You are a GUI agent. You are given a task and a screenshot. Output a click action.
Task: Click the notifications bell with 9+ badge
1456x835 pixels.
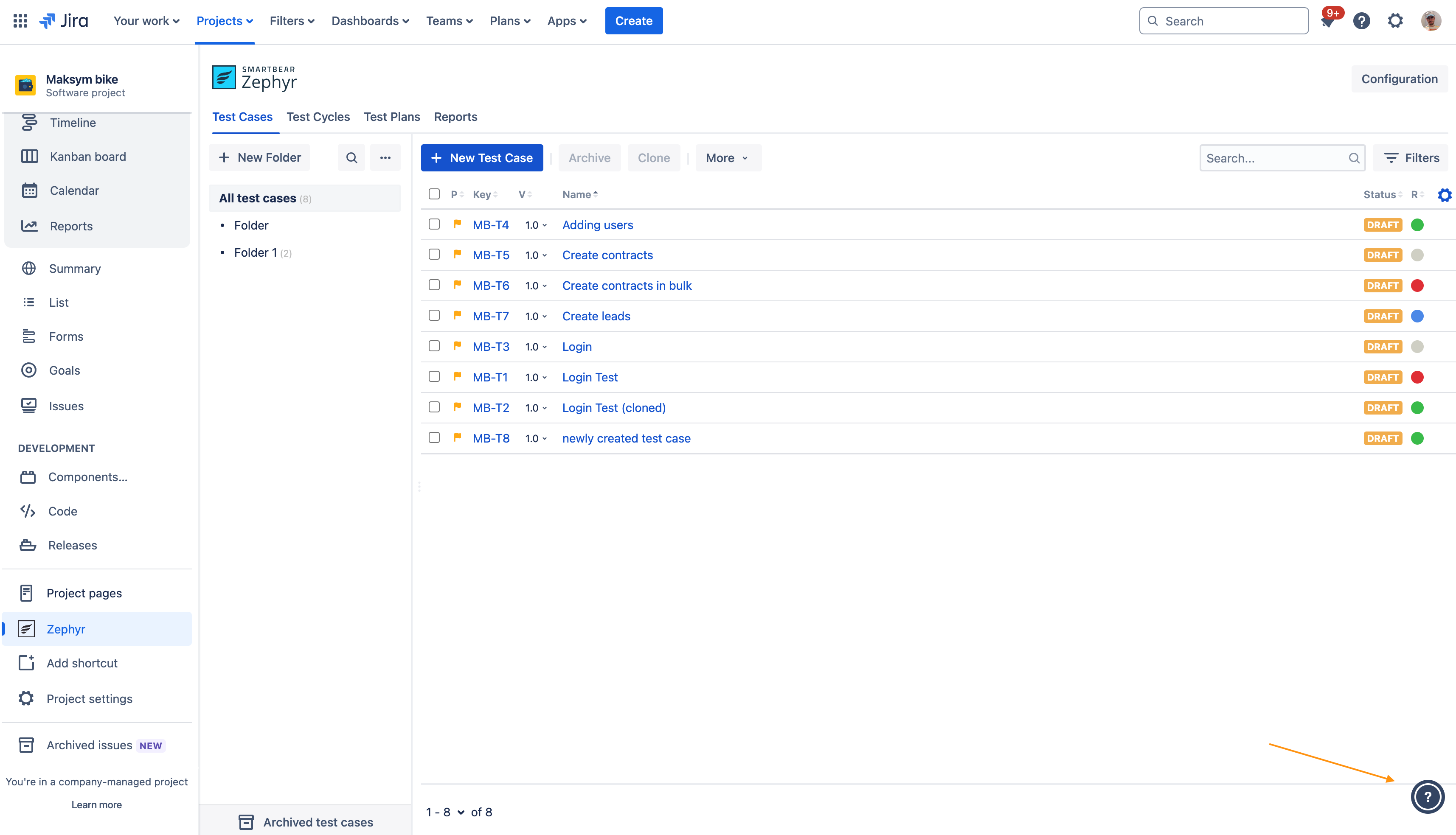click(1328, 21)
